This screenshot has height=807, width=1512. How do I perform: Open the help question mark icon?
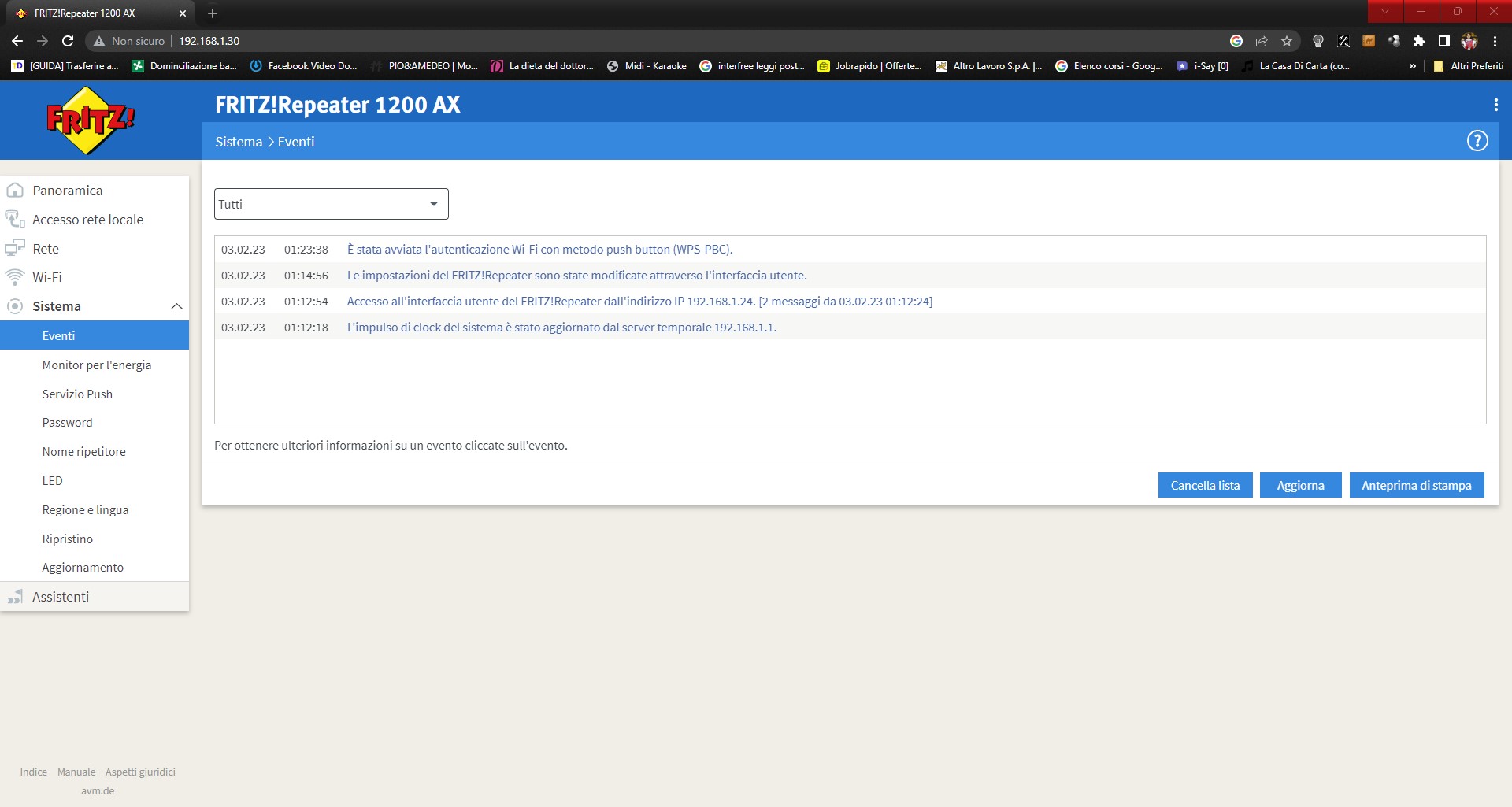tap(1477, 141)
